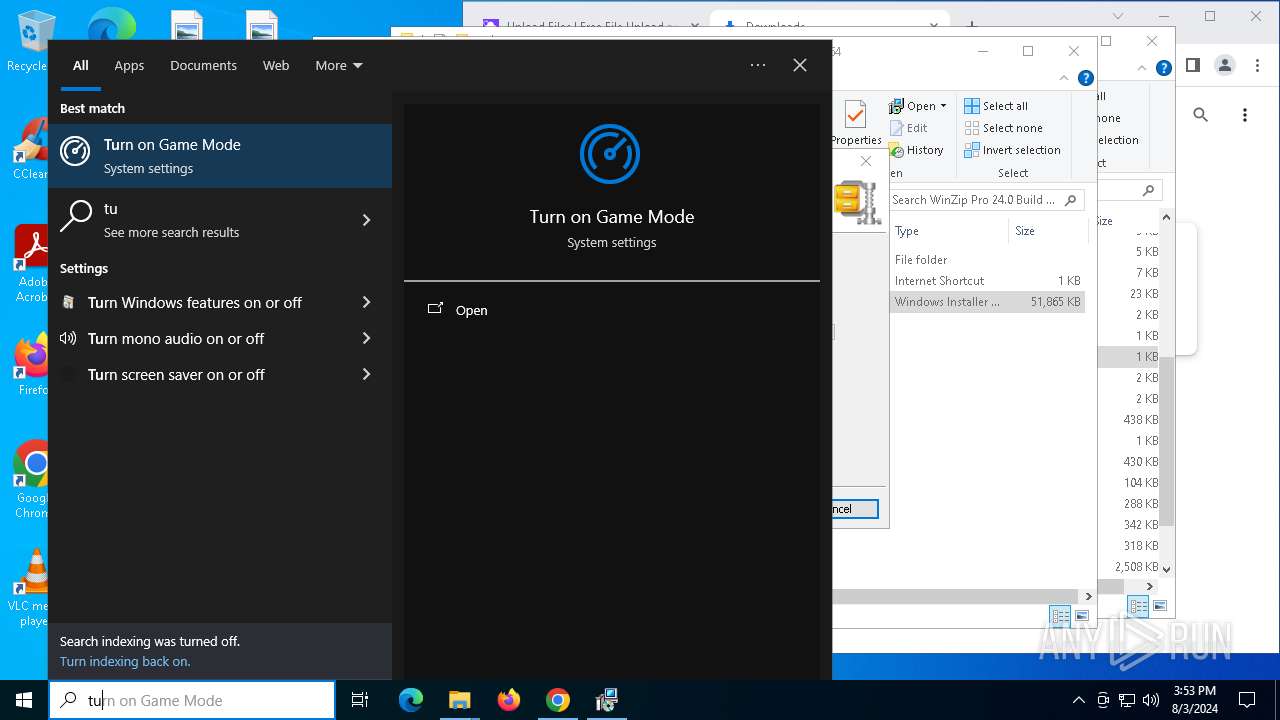
Task: Open Task View on the taskbar
Action: click(x=361, y=700)
